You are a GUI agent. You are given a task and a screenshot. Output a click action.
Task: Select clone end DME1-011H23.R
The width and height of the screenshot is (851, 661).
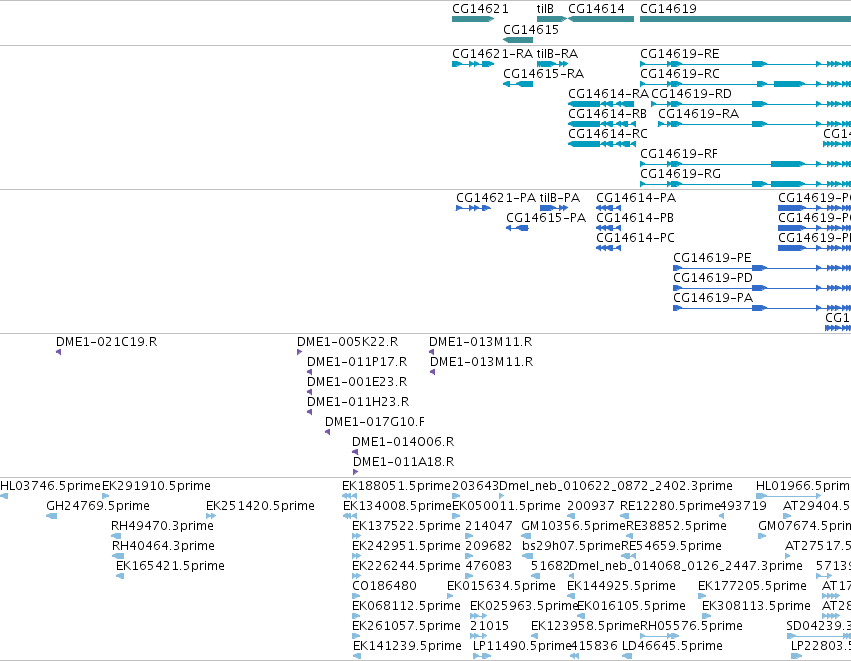pos(358,402)
